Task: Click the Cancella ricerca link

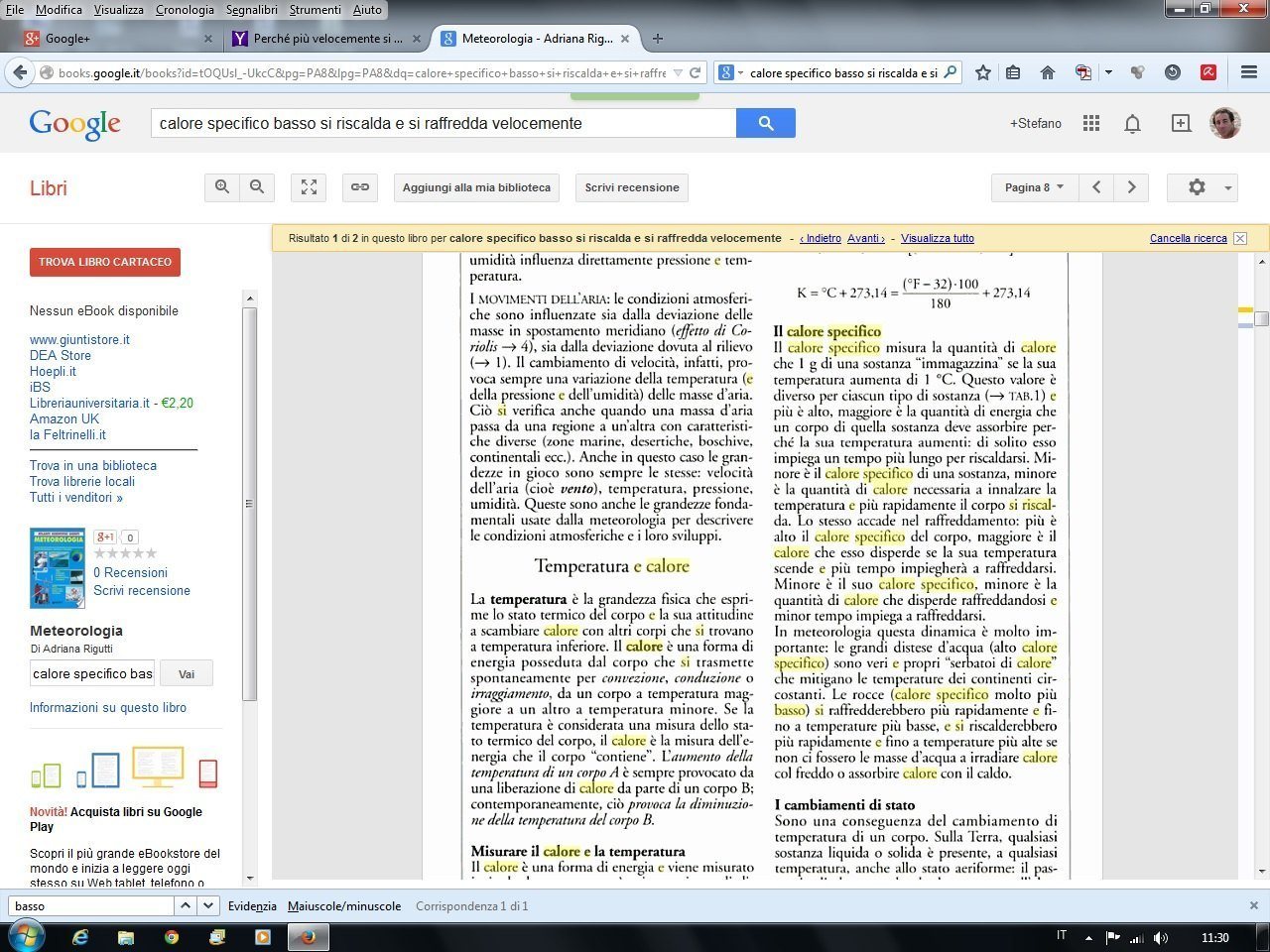Action: tap(1188, 238)
